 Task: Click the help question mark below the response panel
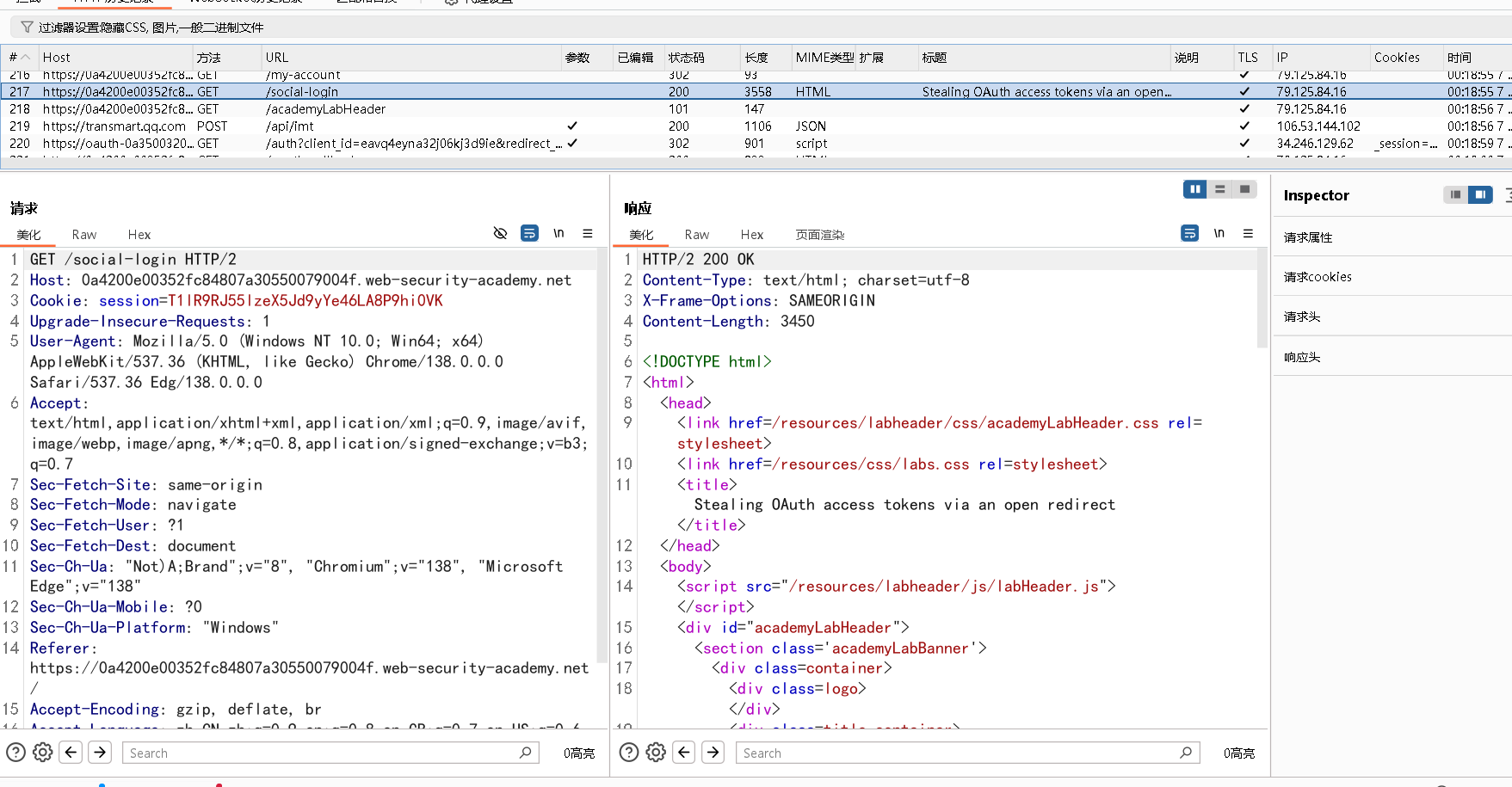click(628, 752)
